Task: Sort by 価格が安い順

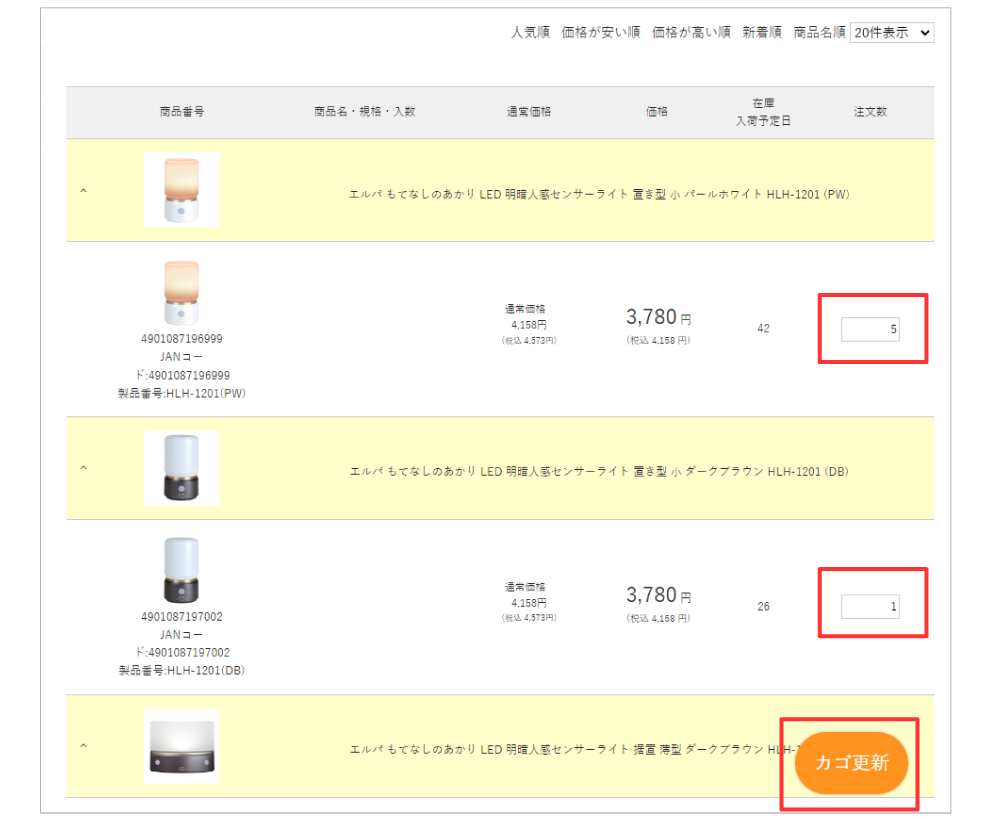Action: [x=601, y=32]
